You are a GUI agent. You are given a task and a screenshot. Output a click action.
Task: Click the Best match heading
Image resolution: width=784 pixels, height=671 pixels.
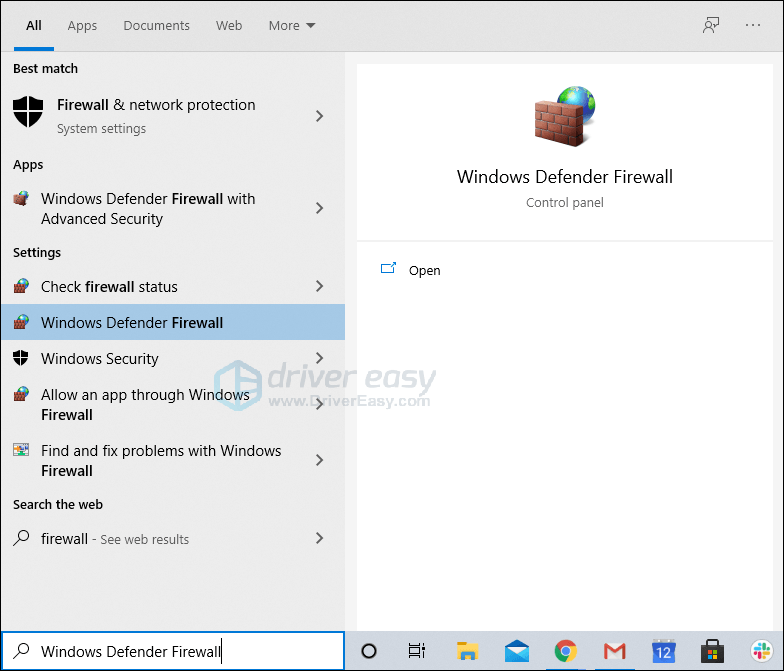[x=46, y=68]
